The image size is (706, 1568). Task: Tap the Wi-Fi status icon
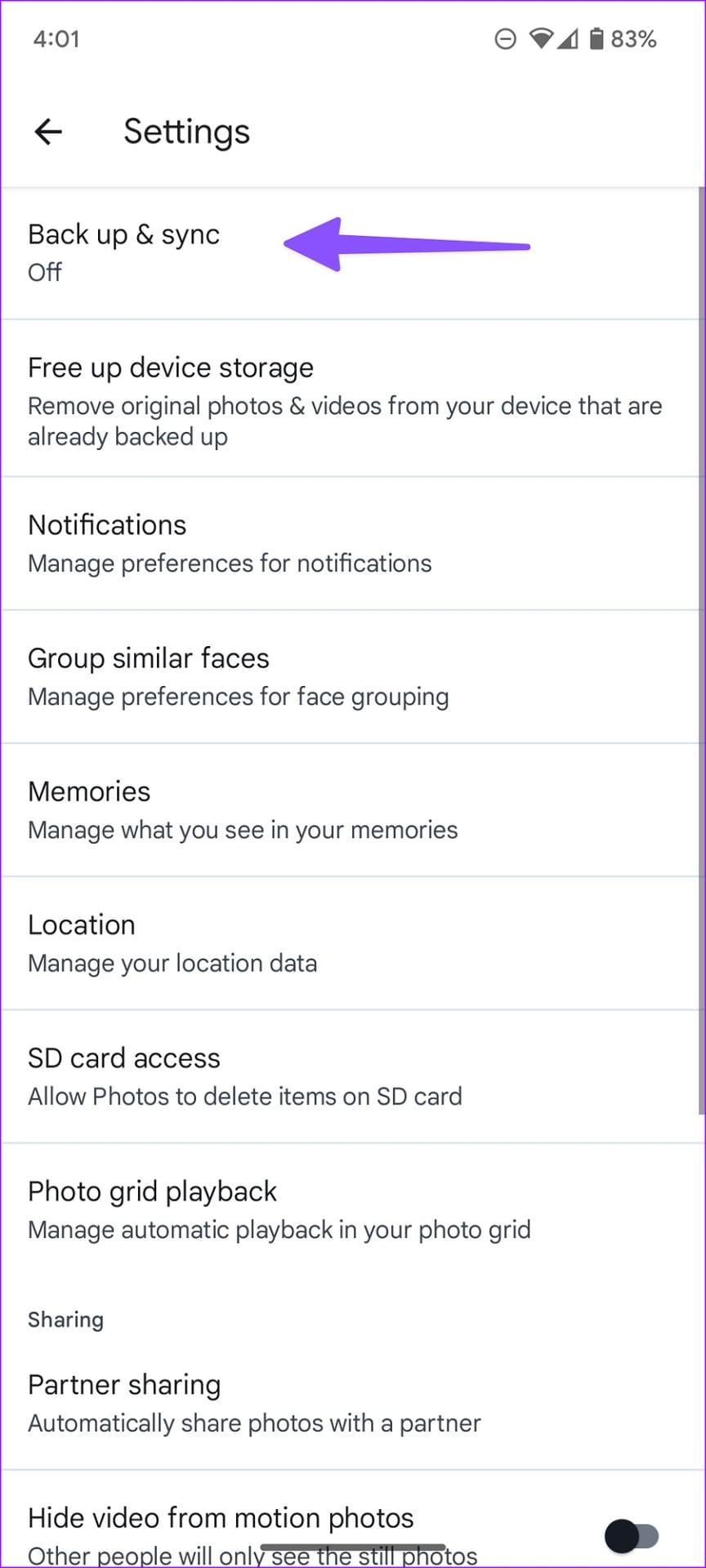click(540, 38)
